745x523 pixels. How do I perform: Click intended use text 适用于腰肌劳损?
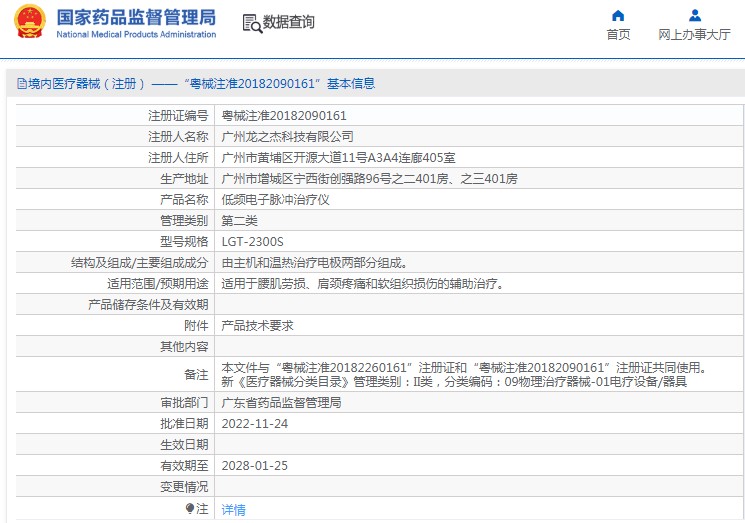[263, 284]
